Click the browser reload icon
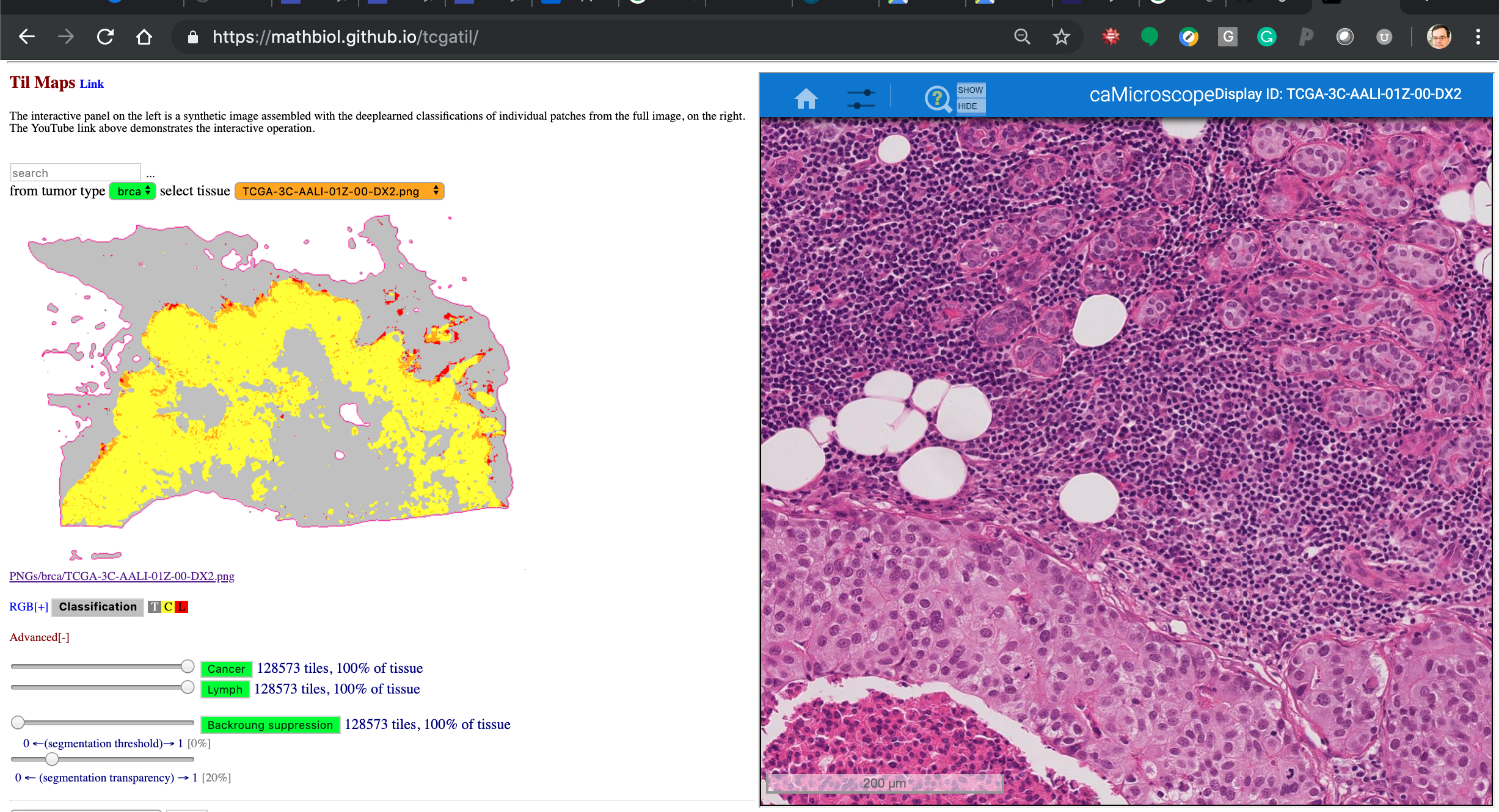This screenshot has height=812, width=1499. tap(105, 37)
